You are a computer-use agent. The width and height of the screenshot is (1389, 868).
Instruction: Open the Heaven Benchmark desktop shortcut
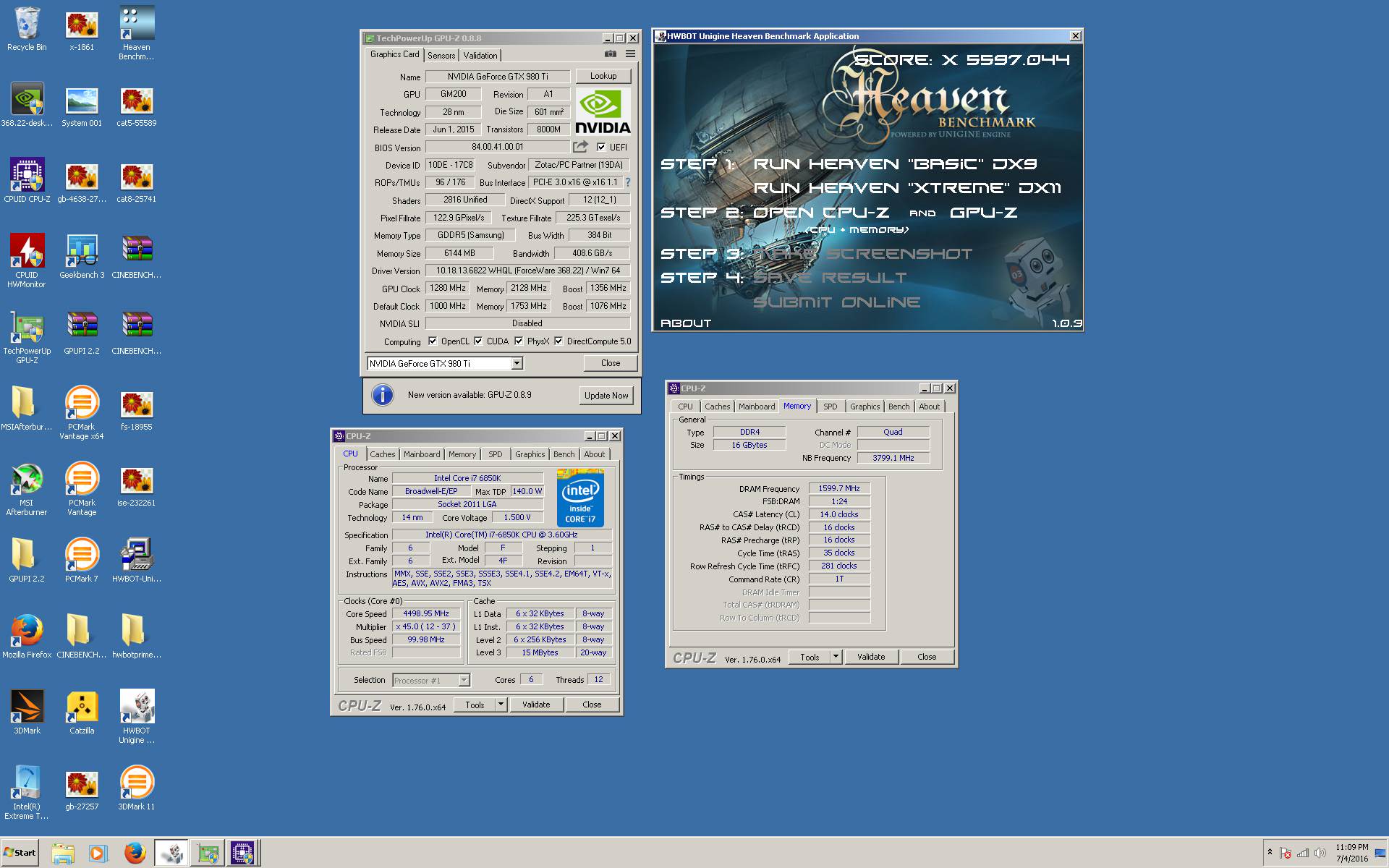[137, 34]
